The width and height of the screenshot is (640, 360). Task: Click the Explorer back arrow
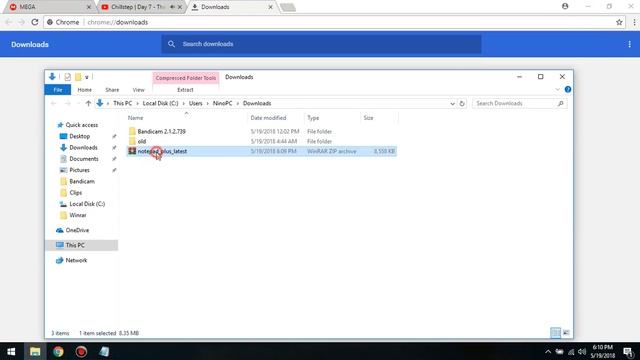[x=53, y=104]
